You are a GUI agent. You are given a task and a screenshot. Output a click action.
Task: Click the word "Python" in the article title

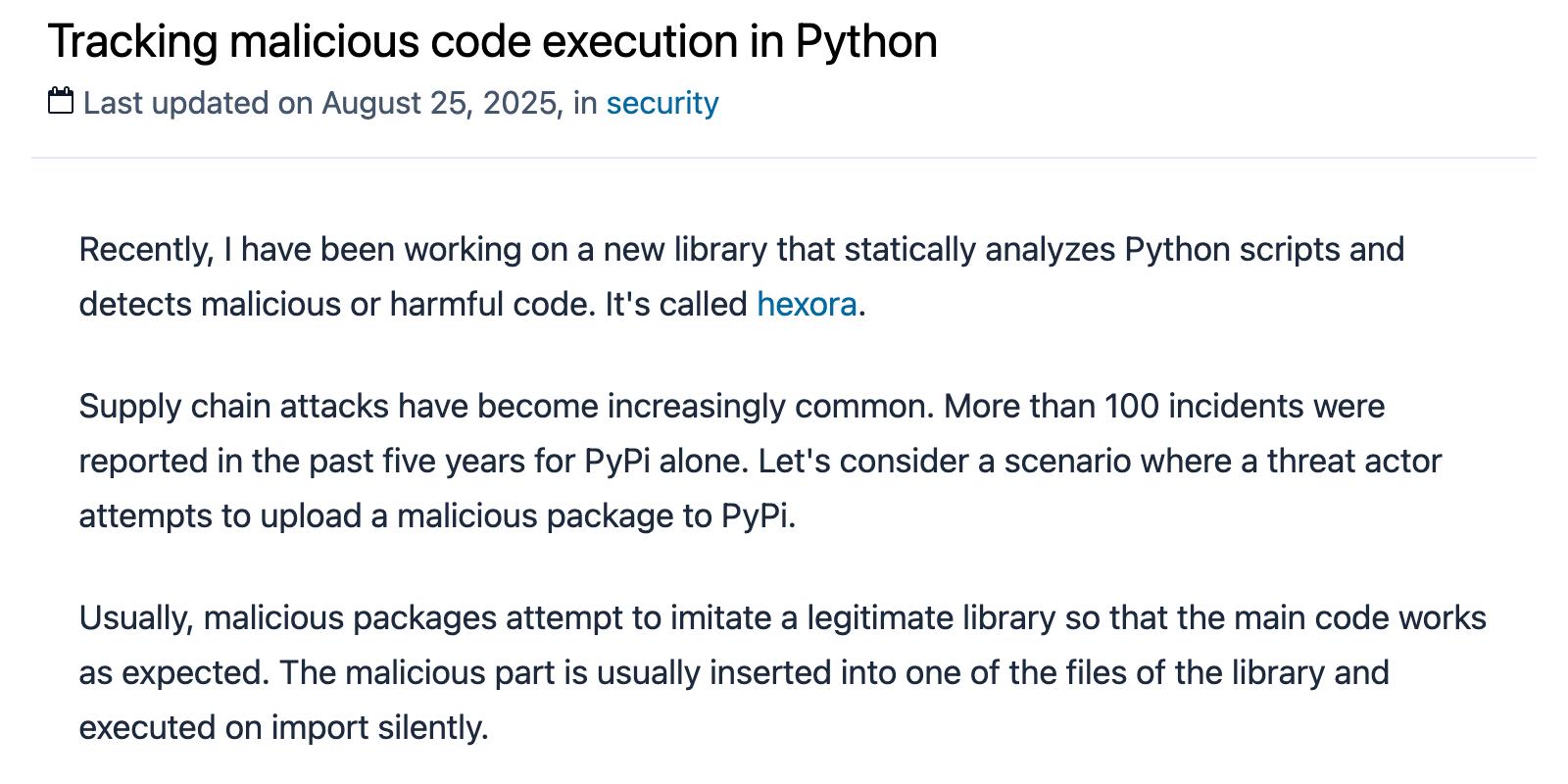pos(865,42)
